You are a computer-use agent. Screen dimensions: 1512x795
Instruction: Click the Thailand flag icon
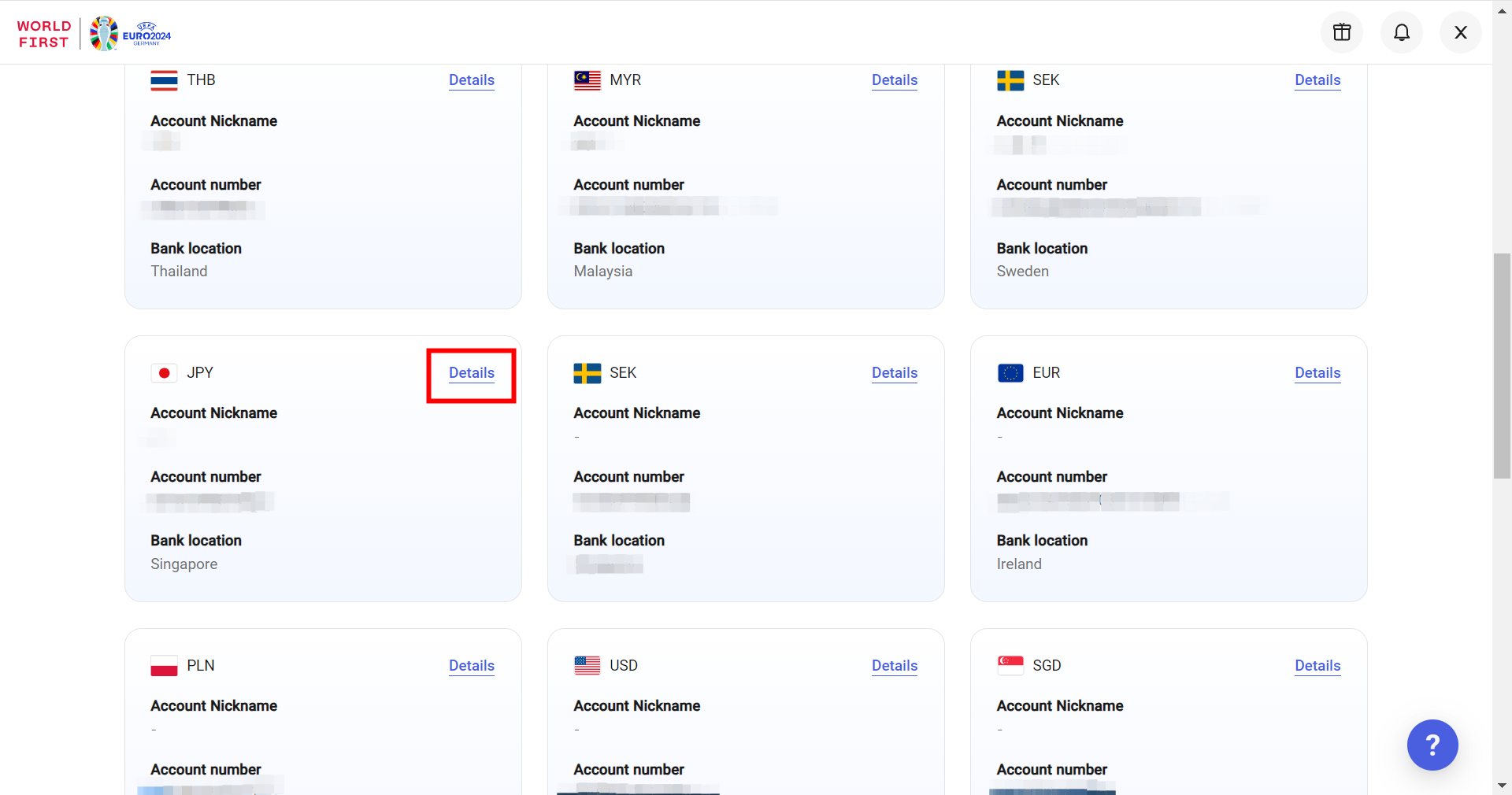point(164,80)
